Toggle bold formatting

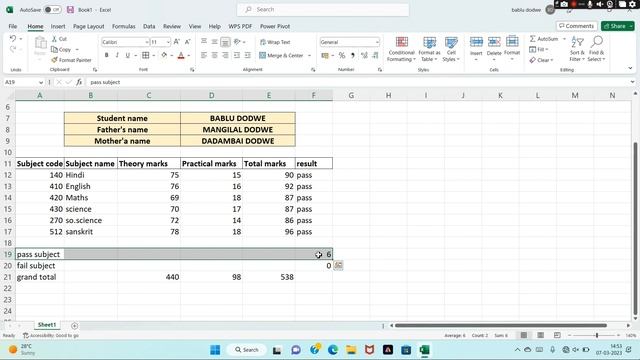click(107, 55)
